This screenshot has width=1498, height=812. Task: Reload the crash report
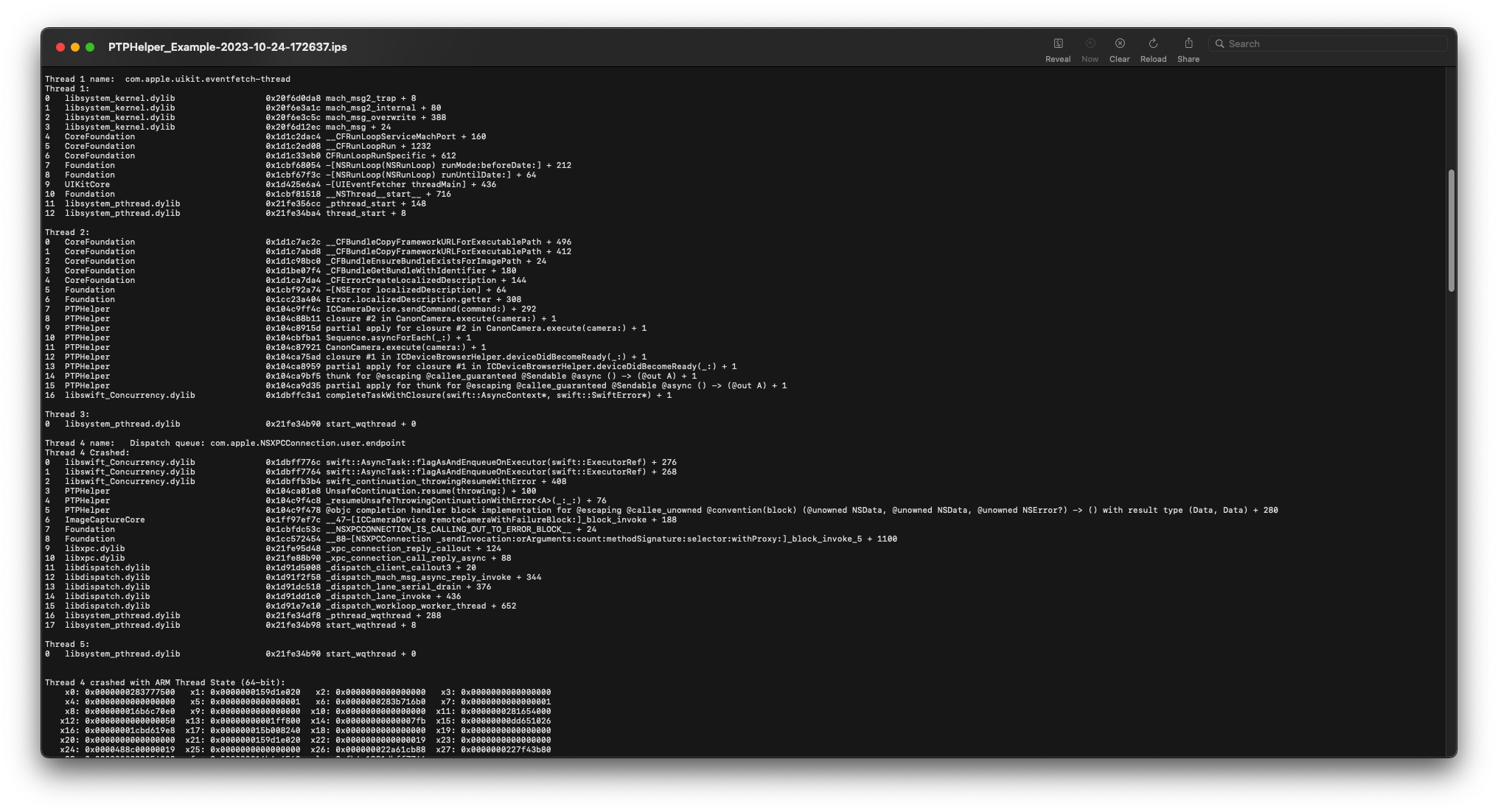pos(1153,43)
